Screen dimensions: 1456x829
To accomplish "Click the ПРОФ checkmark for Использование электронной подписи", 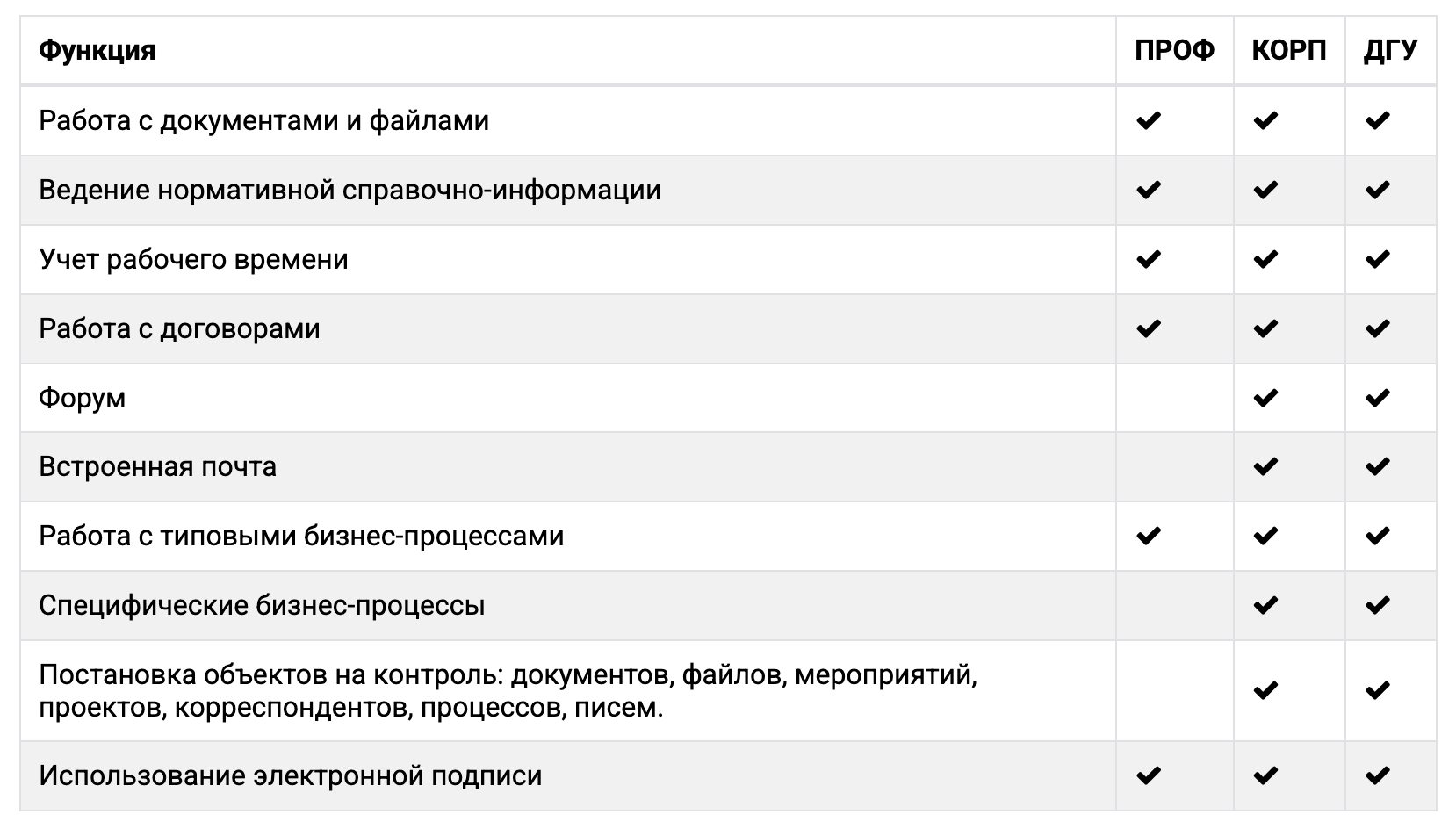I will [x=1149, y=775].
